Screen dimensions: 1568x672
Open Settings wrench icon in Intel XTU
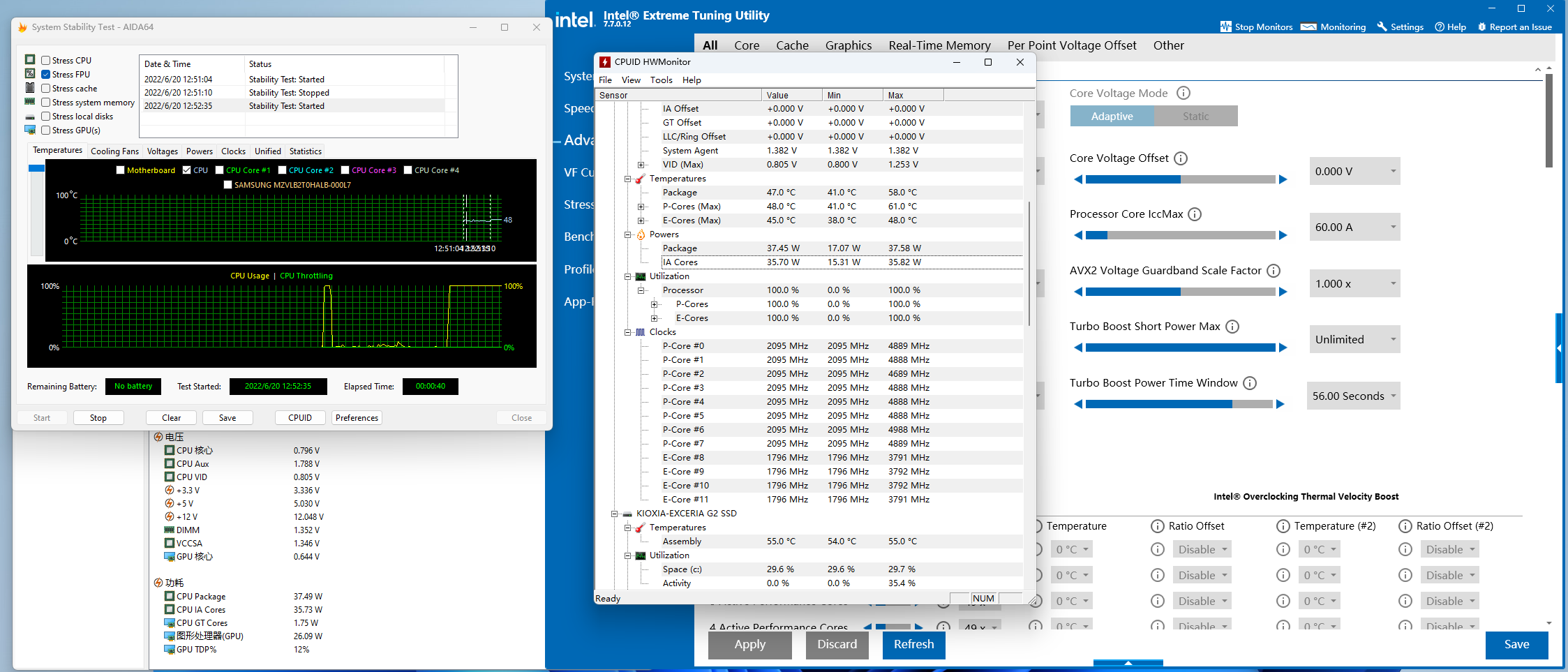[x=1382, y=27]
